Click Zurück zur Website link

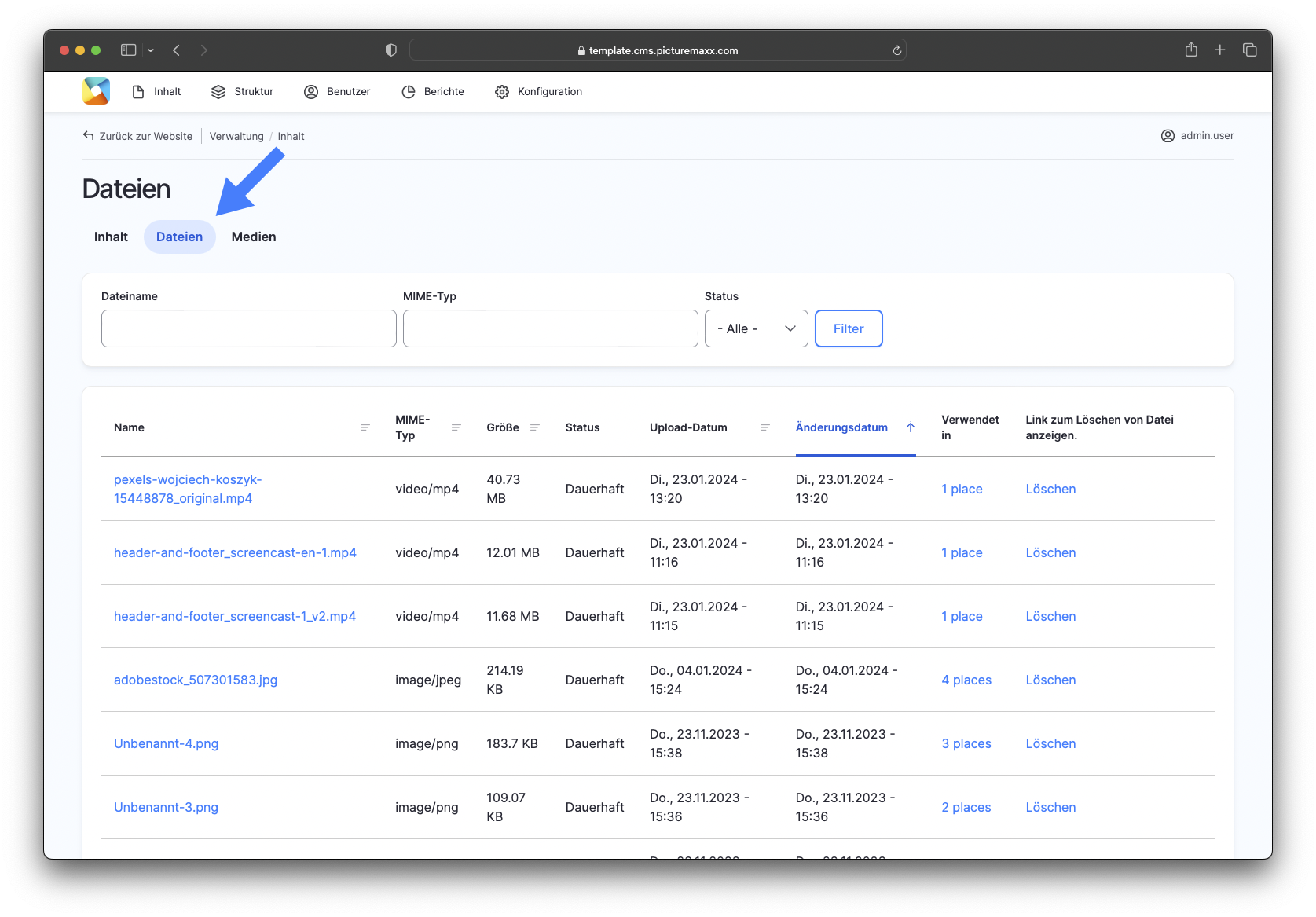(137, 136)
